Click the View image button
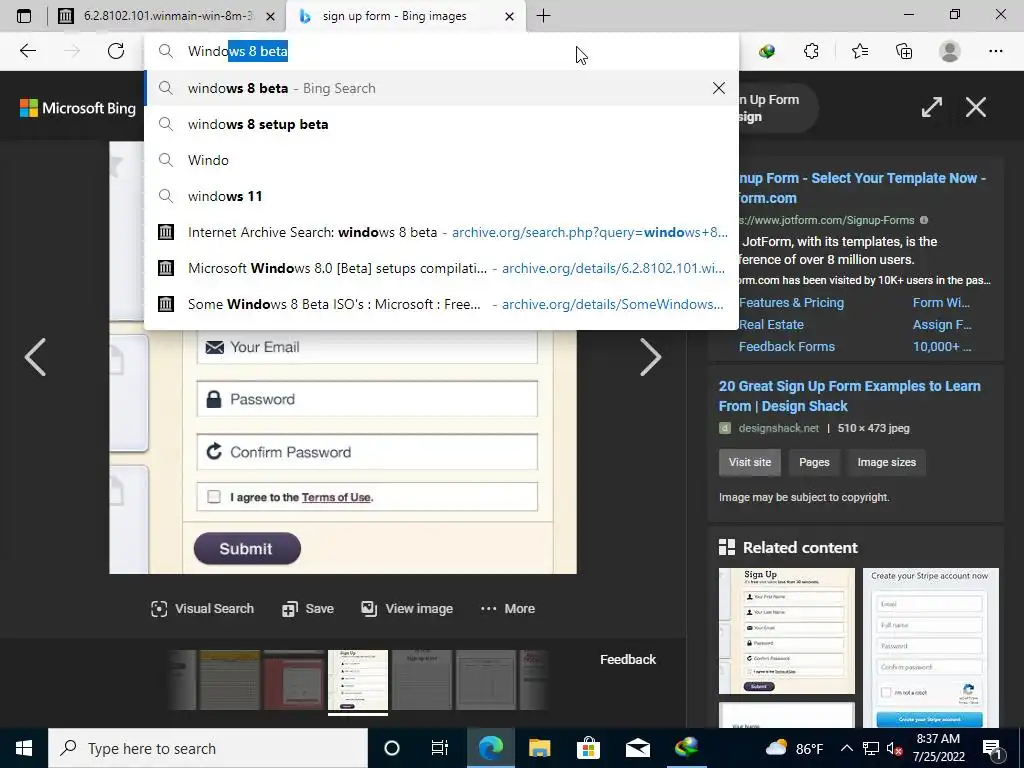This screenshot has width=1024, height=768. click(x=407, y=609)
